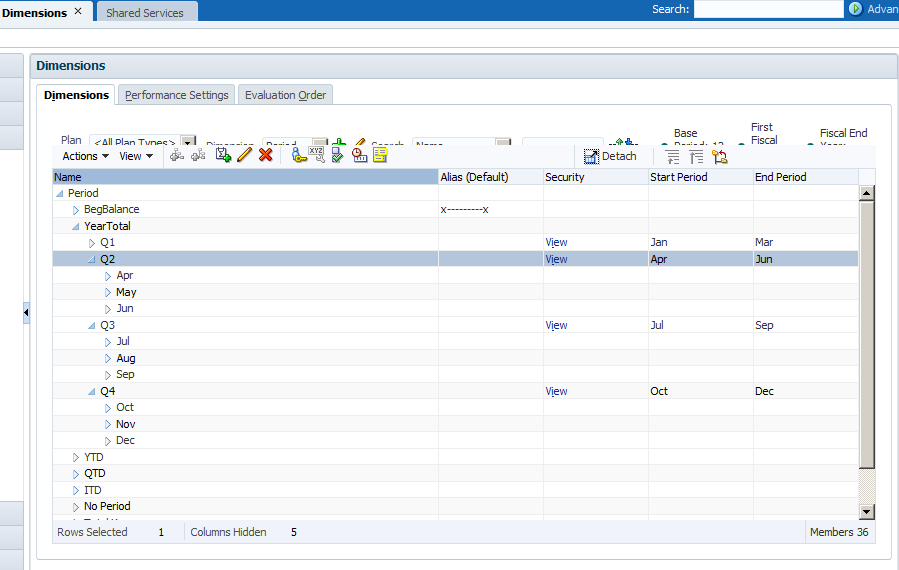Click the Detach table button
Viewport: 899px width, 570px height.
(x=610, y=156)
